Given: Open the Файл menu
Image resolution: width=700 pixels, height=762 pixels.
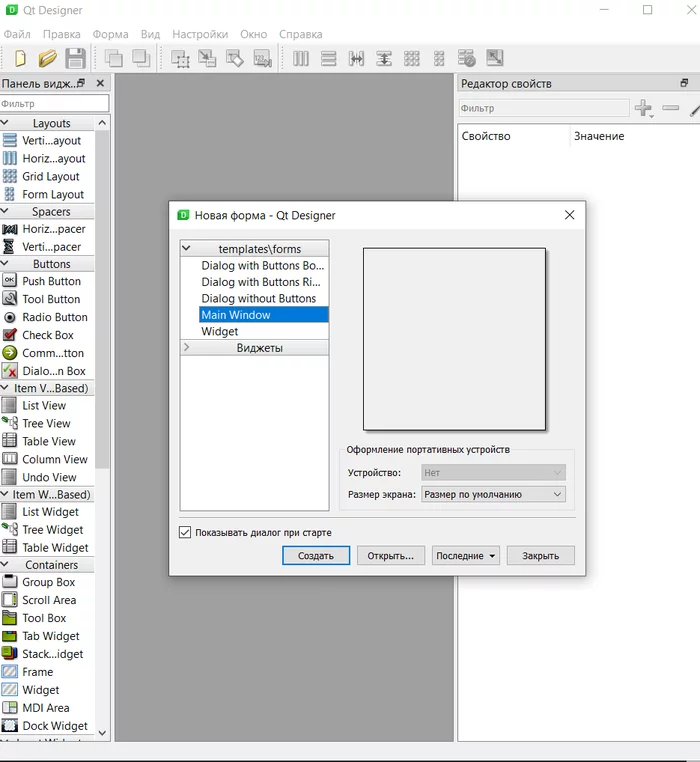Looking at the screenshot, I should point(17,34).
